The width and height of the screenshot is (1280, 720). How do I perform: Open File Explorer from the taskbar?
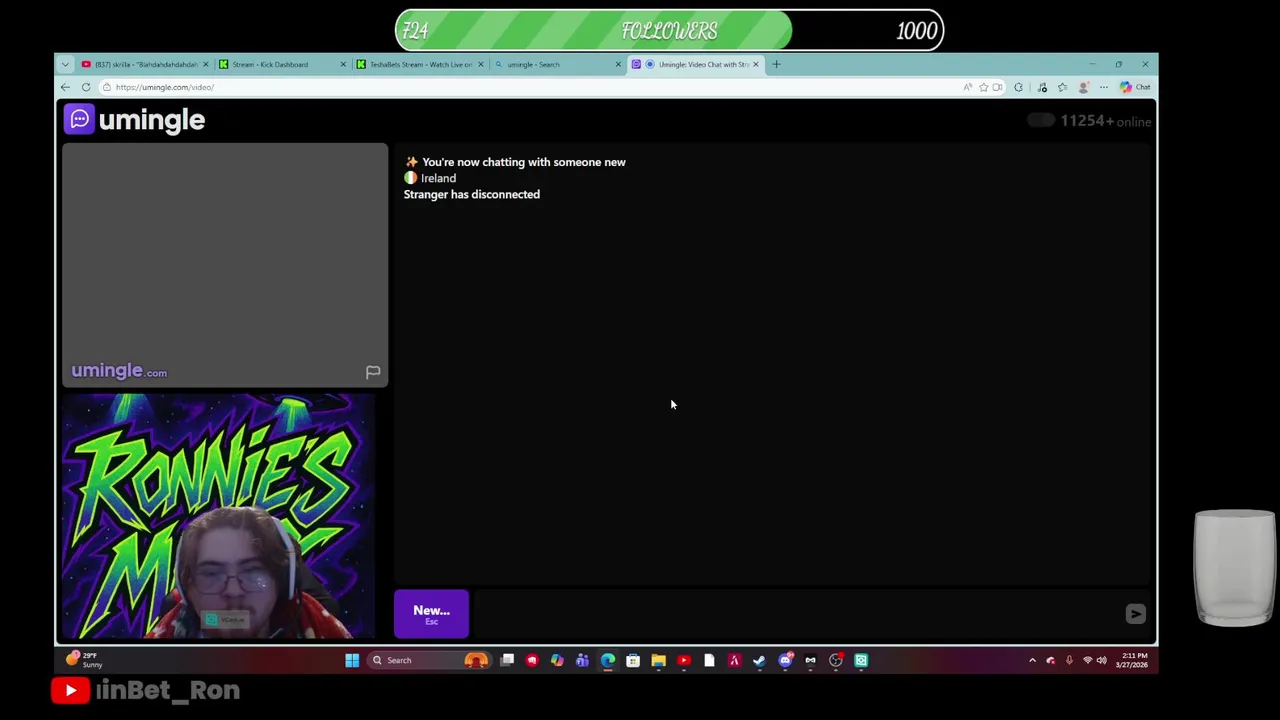coord(658,660)
